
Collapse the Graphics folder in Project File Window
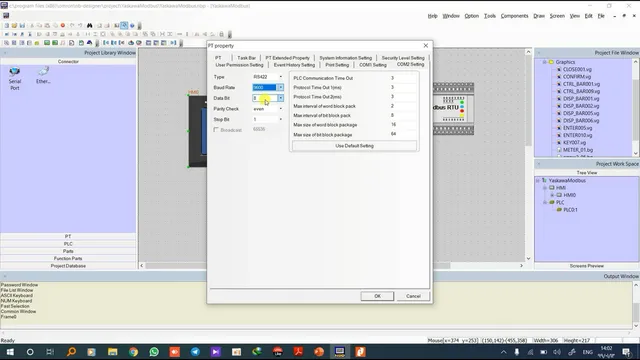tap(544, 62)
